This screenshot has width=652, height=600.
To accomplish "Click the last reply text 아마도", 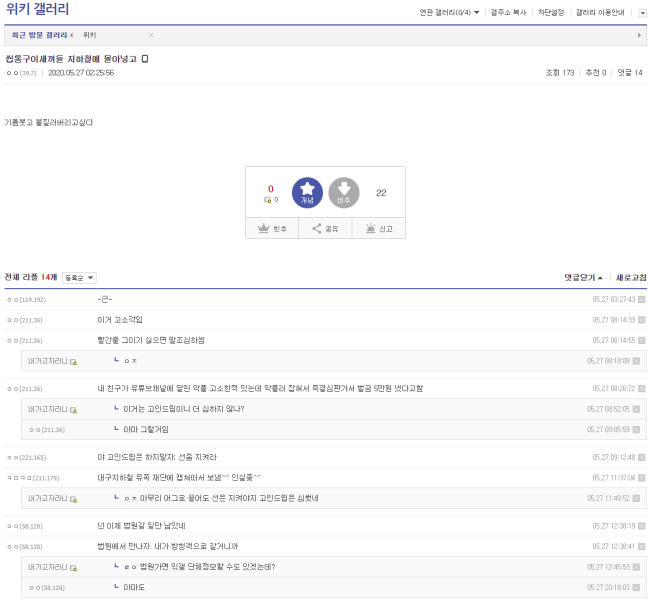I will [134, 588].
